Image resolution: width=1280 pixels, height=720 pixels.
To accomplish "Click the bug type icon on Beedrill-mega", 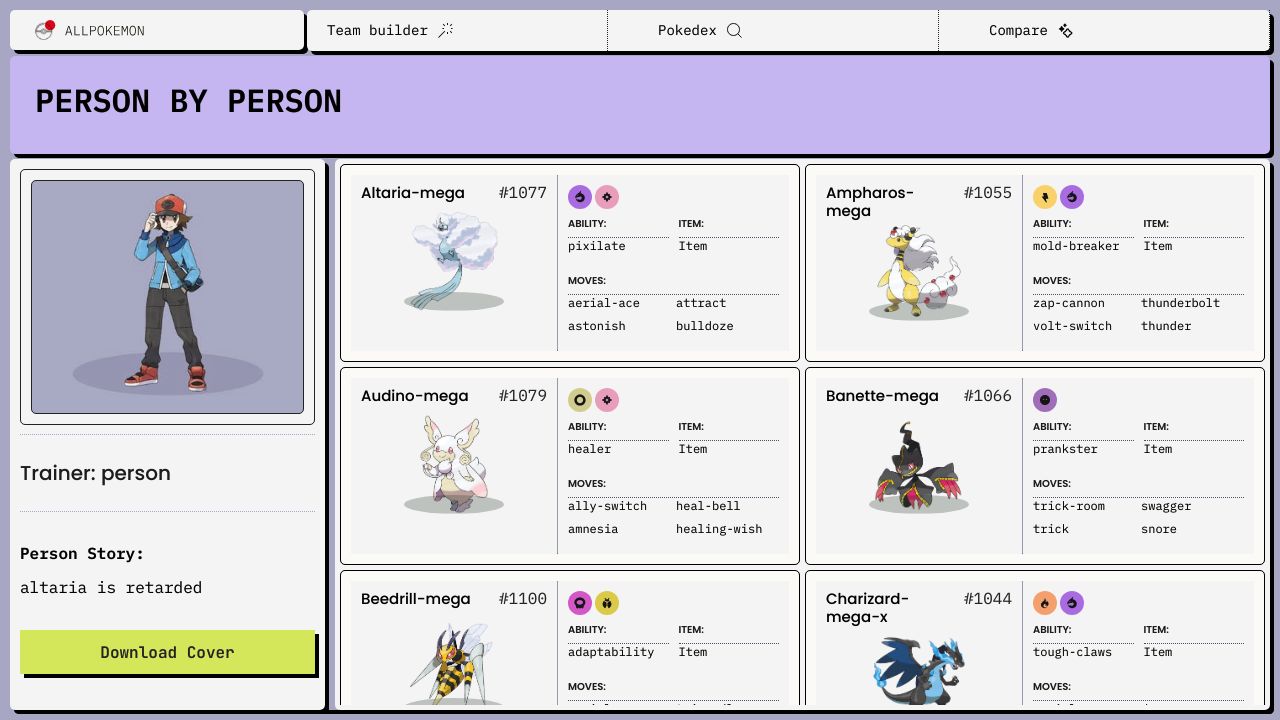I will (607, 603).
